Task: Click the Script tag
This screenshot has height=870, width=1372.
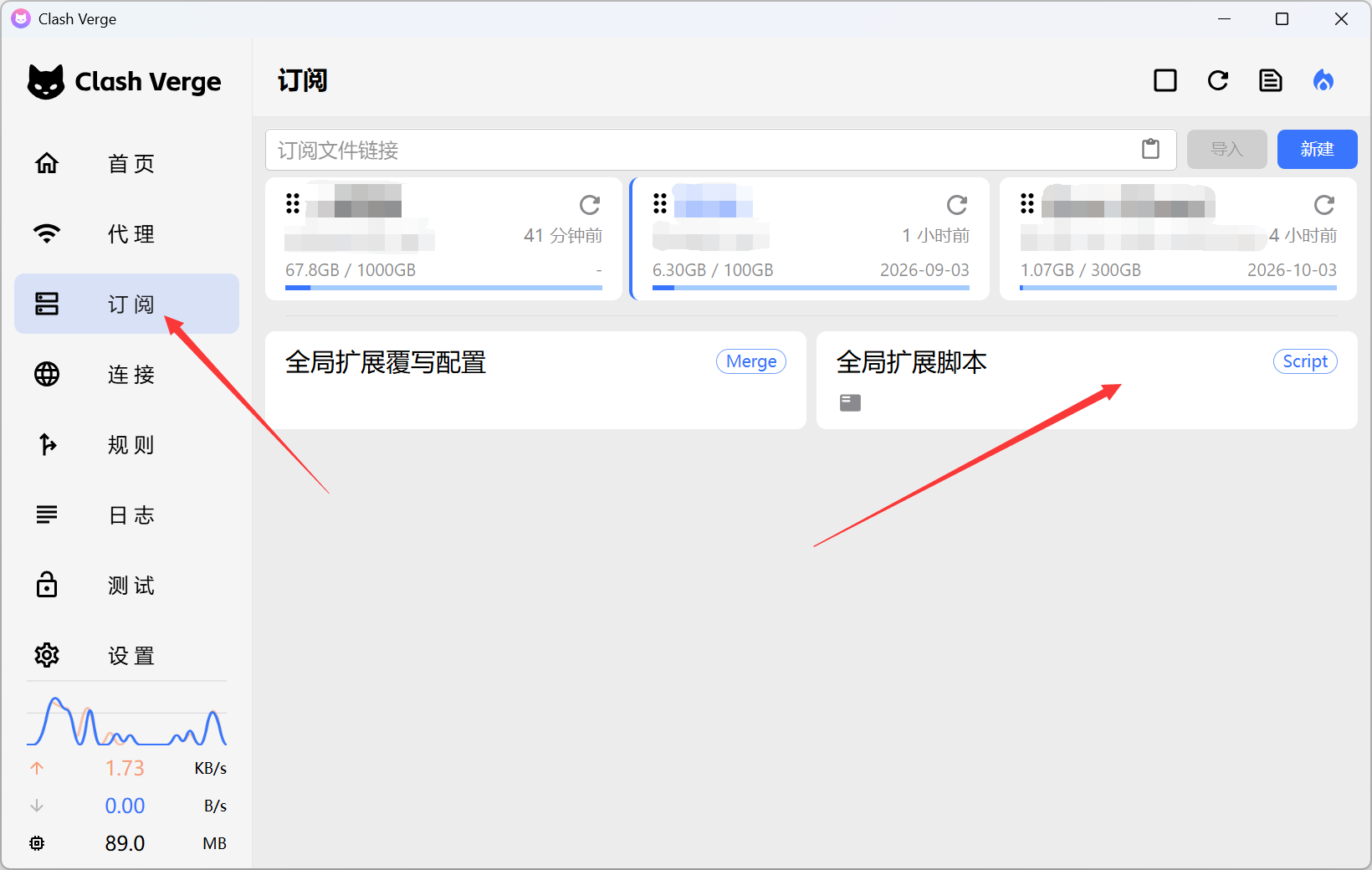Action: [1305, 361]
